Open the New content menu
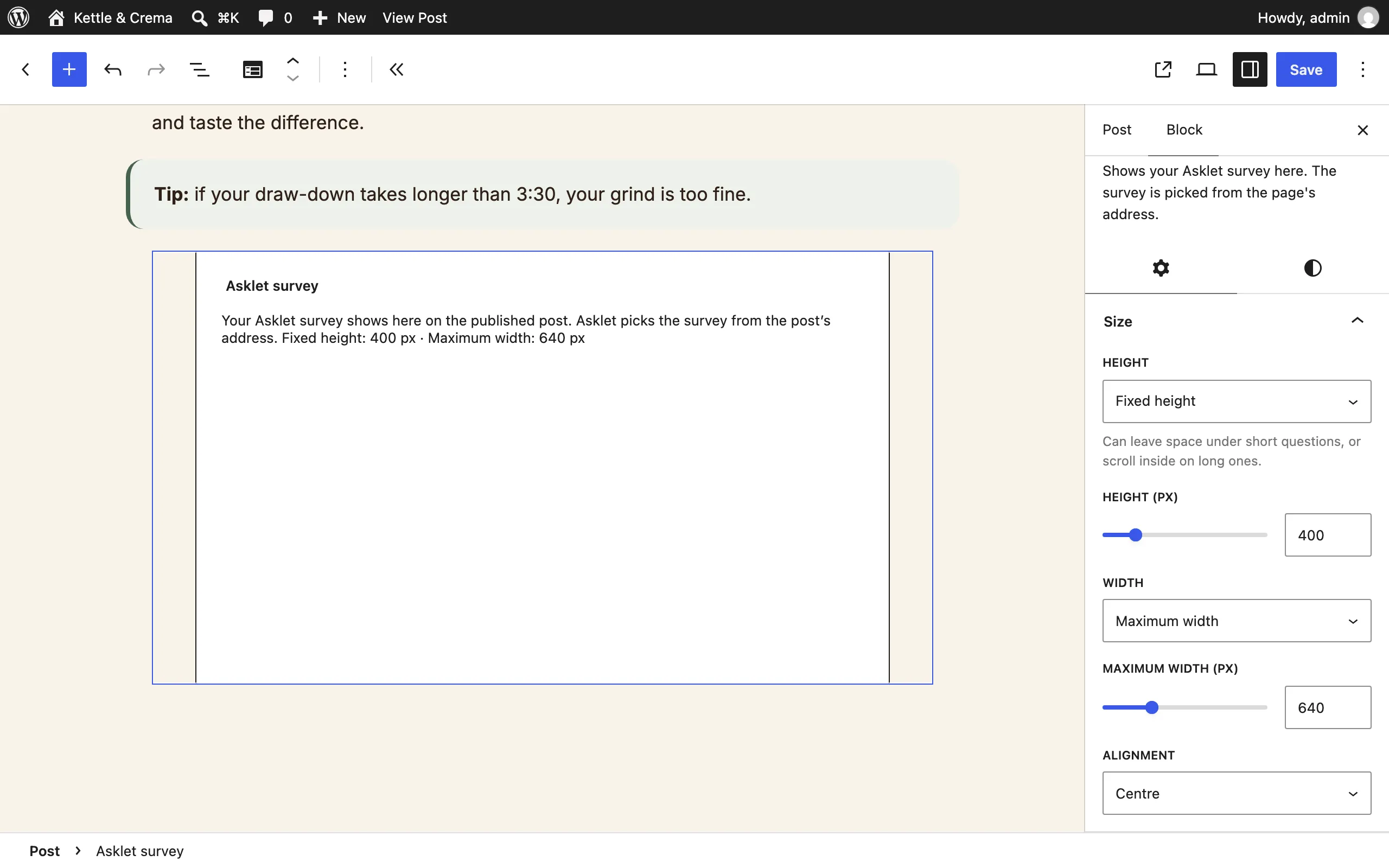 coord(339,17)
